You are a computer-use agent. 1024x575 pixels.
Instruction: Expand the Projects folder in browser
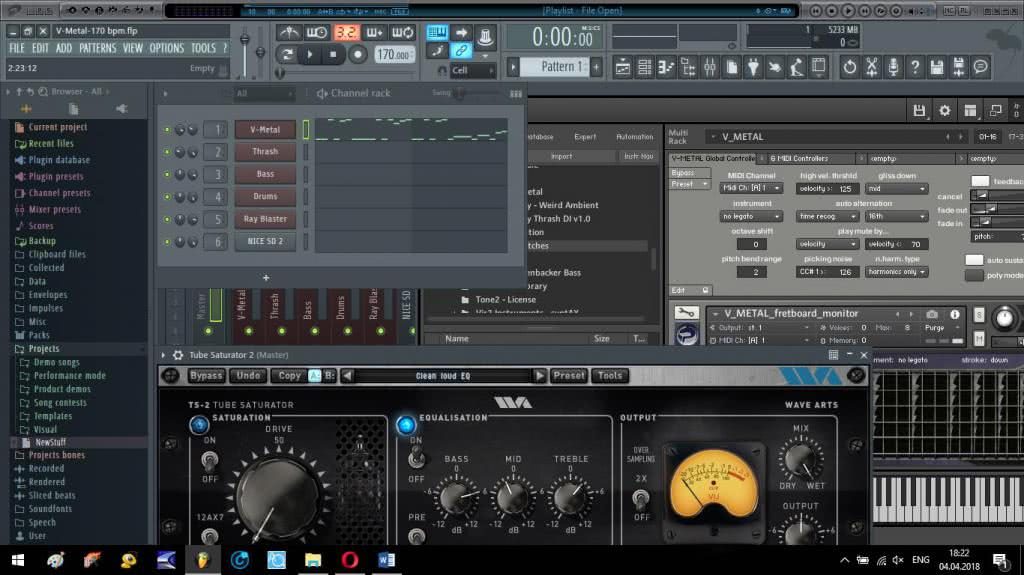43,349
